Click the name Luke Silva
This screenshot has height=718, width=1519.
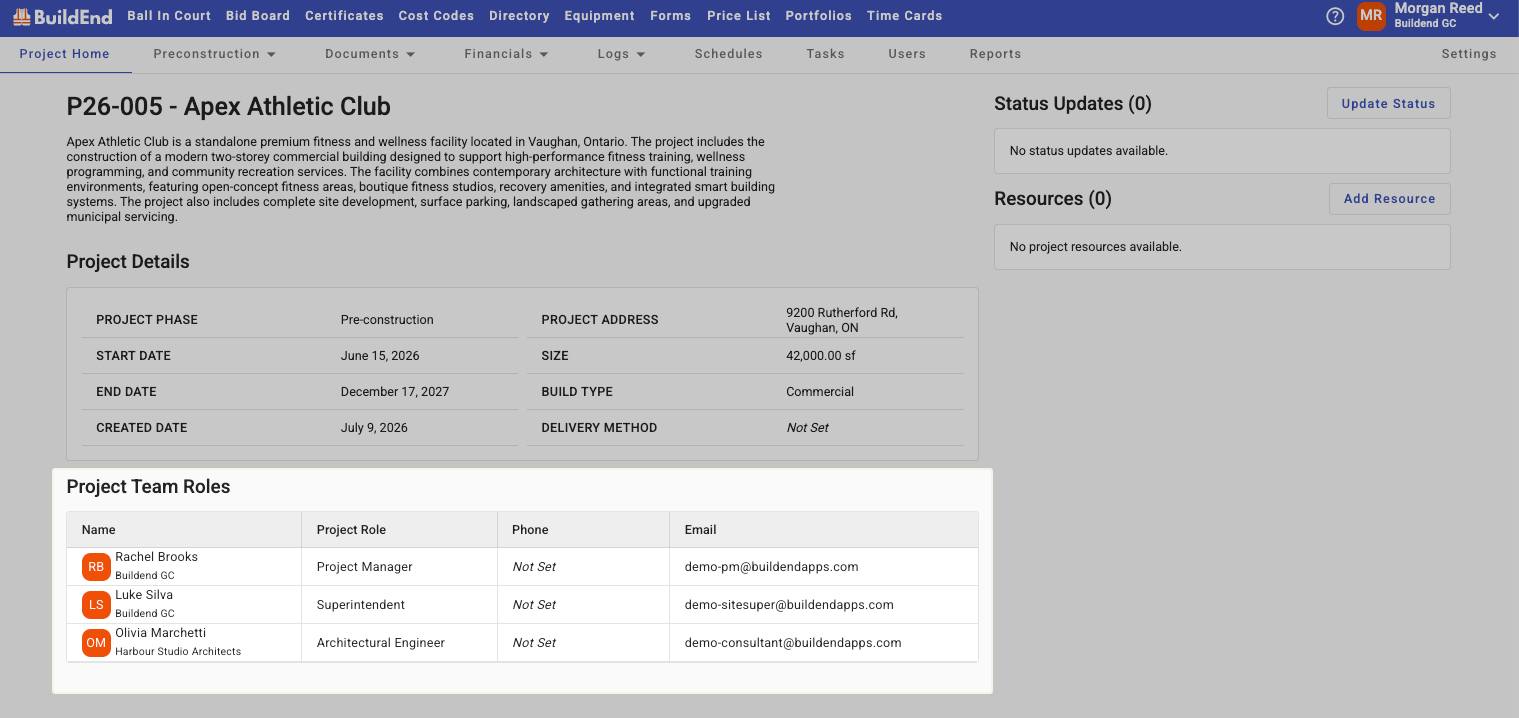point(144,595)
